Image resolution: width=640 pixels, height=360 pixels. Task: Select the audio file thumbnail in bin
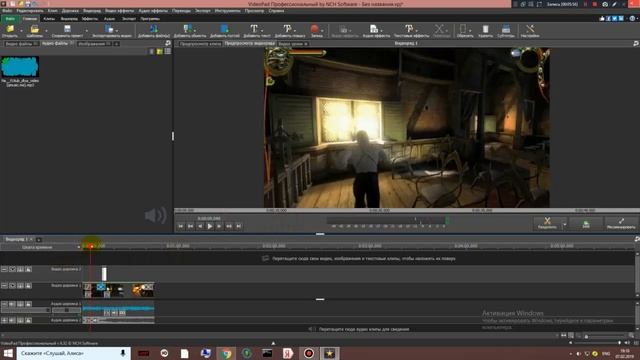tap(20, 67)
